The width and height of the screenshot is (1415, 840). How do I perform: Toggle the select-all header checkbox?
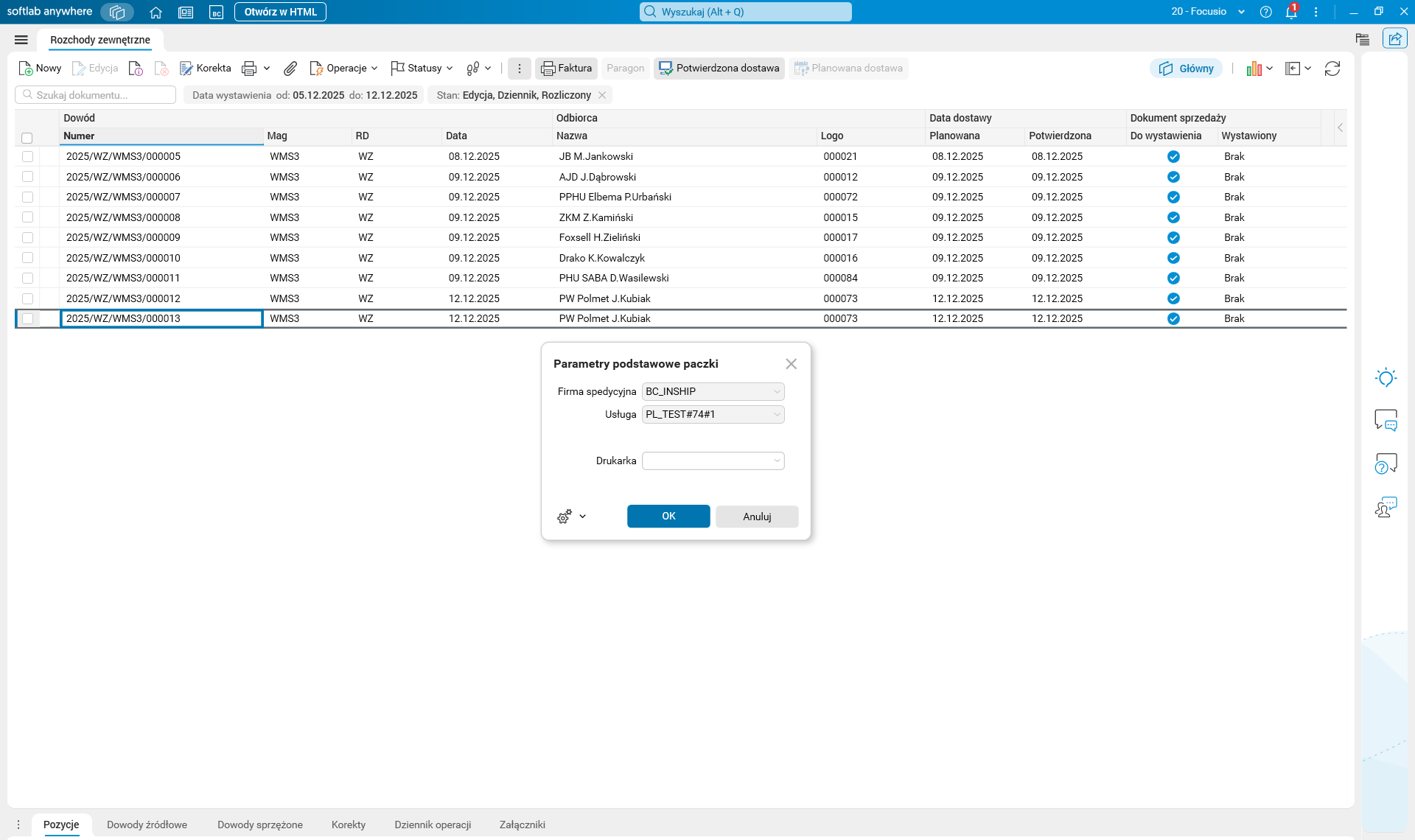coord(27,138)
